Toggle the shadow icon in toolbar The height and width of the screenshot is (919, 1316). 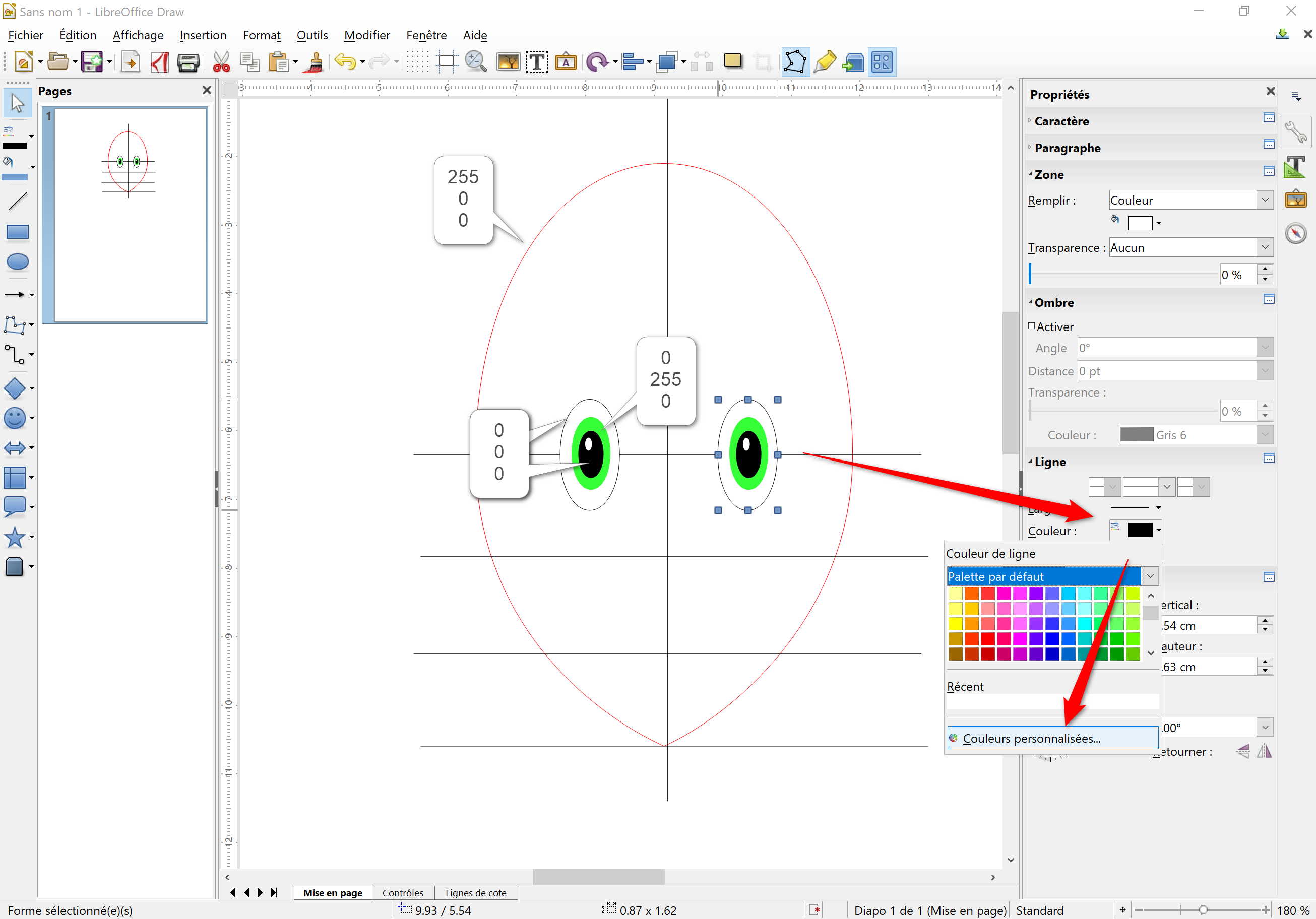tap(733, 61)
